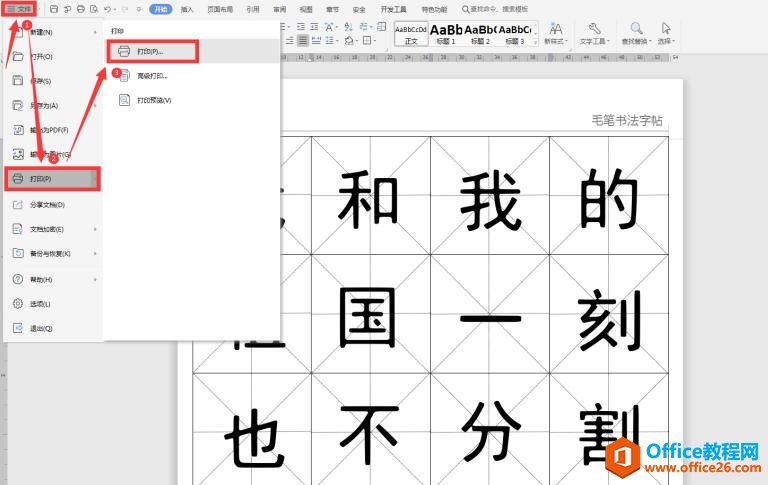Click the horizontal ruler
The height and width of the screenshot is (485, 768).
tap(478, 58)
